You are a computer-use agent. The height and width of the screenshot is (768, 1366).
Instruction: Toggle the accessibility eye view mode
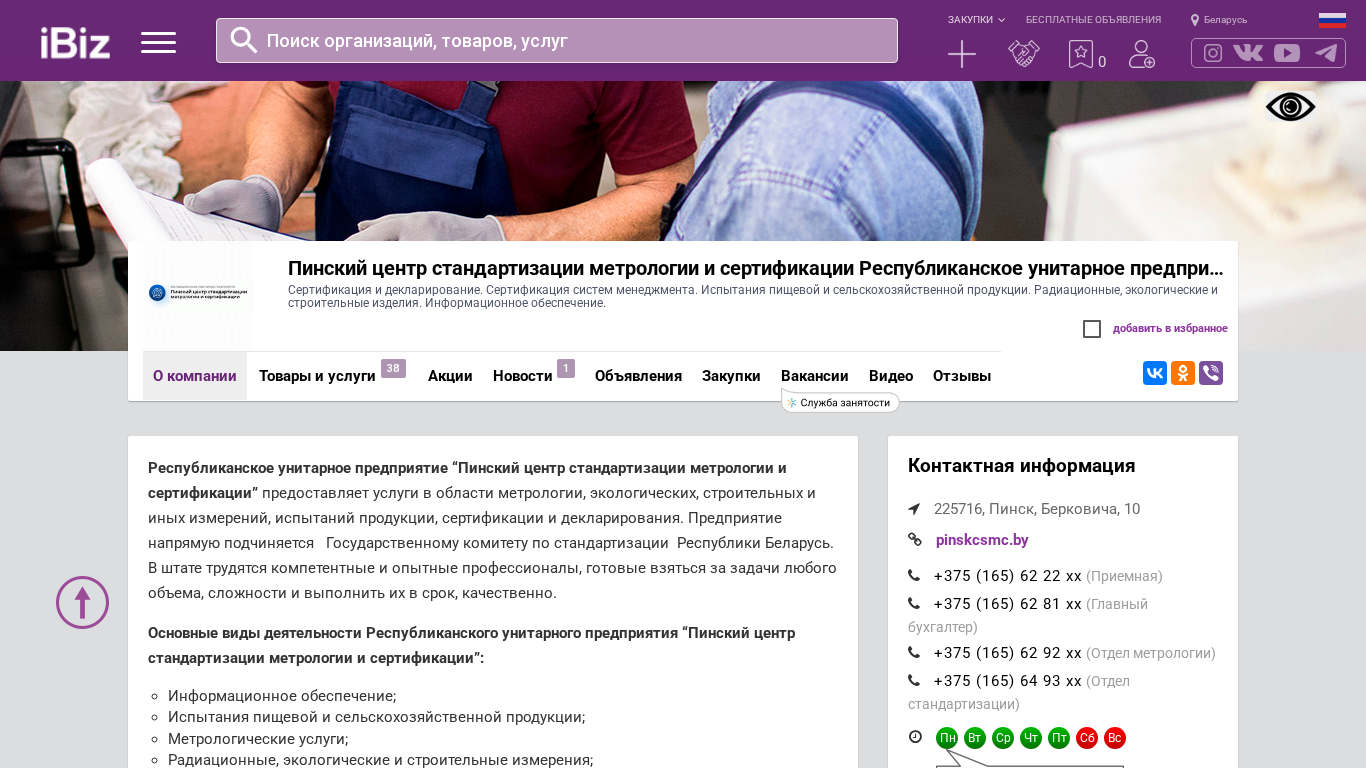click(1290, 107)
